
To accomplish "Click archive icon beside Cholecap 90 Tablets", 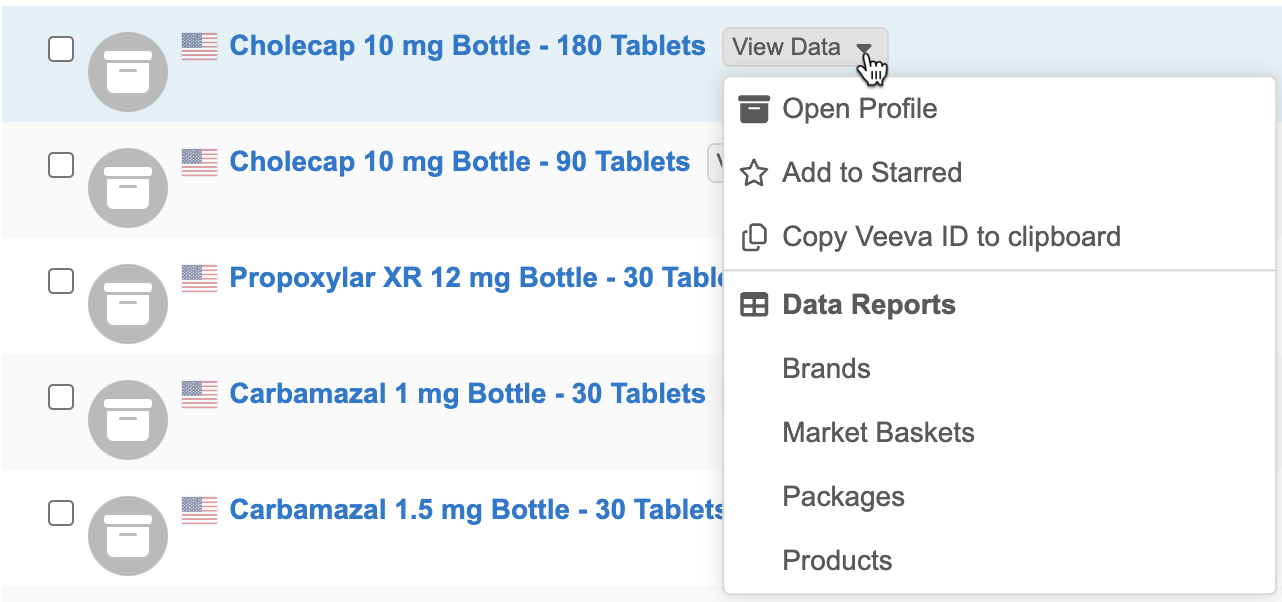I will click(128, 187).
